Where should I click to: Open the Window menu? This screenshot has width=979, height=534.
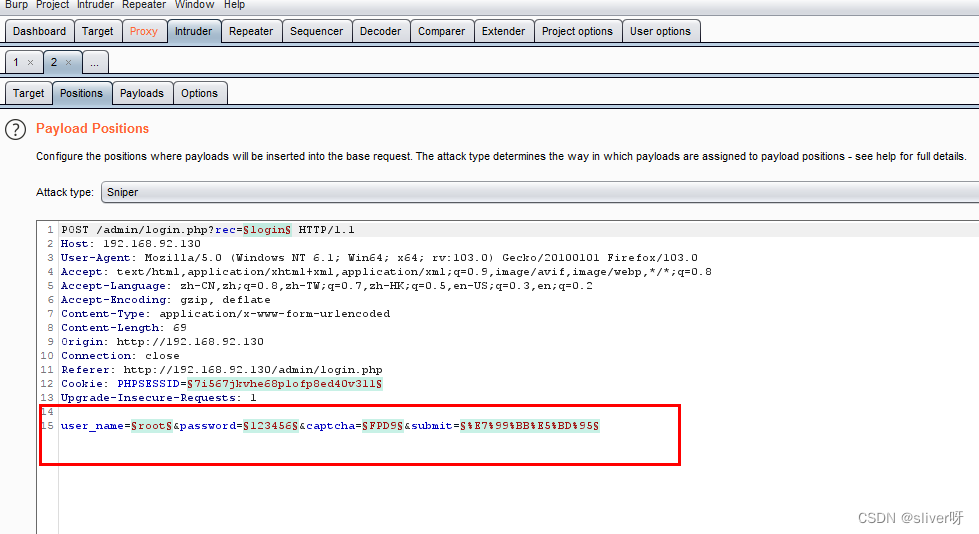coord(194,5)
